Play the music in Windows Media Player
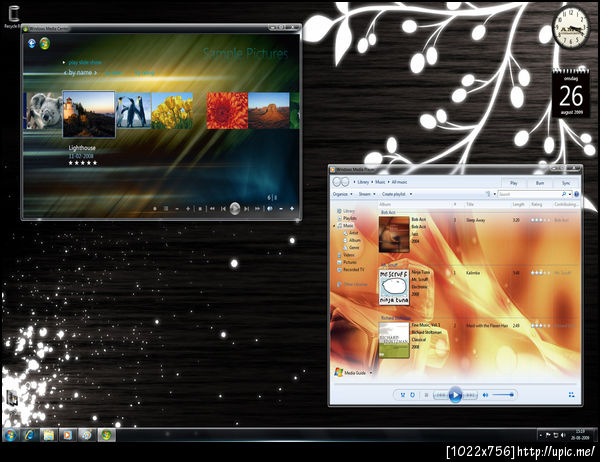Image resolution: width=600 pixels, height=462 pixels. (x=455, y=395)
